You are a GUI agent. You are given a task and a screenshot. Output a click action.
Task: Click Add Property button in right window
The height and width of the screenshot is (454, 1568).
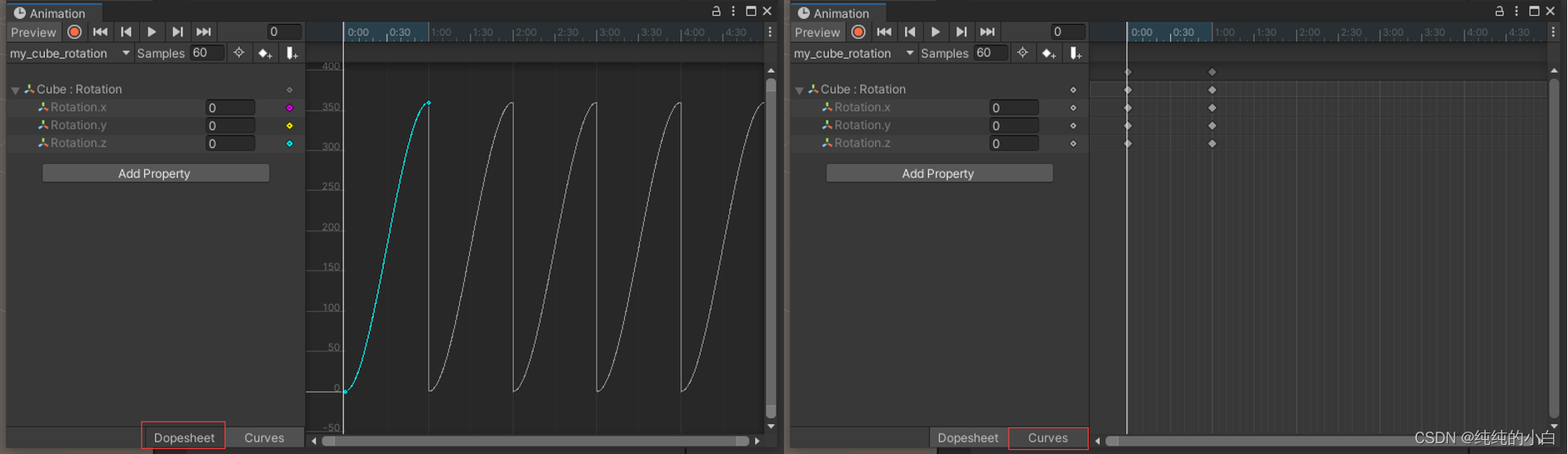click(939, 173)
